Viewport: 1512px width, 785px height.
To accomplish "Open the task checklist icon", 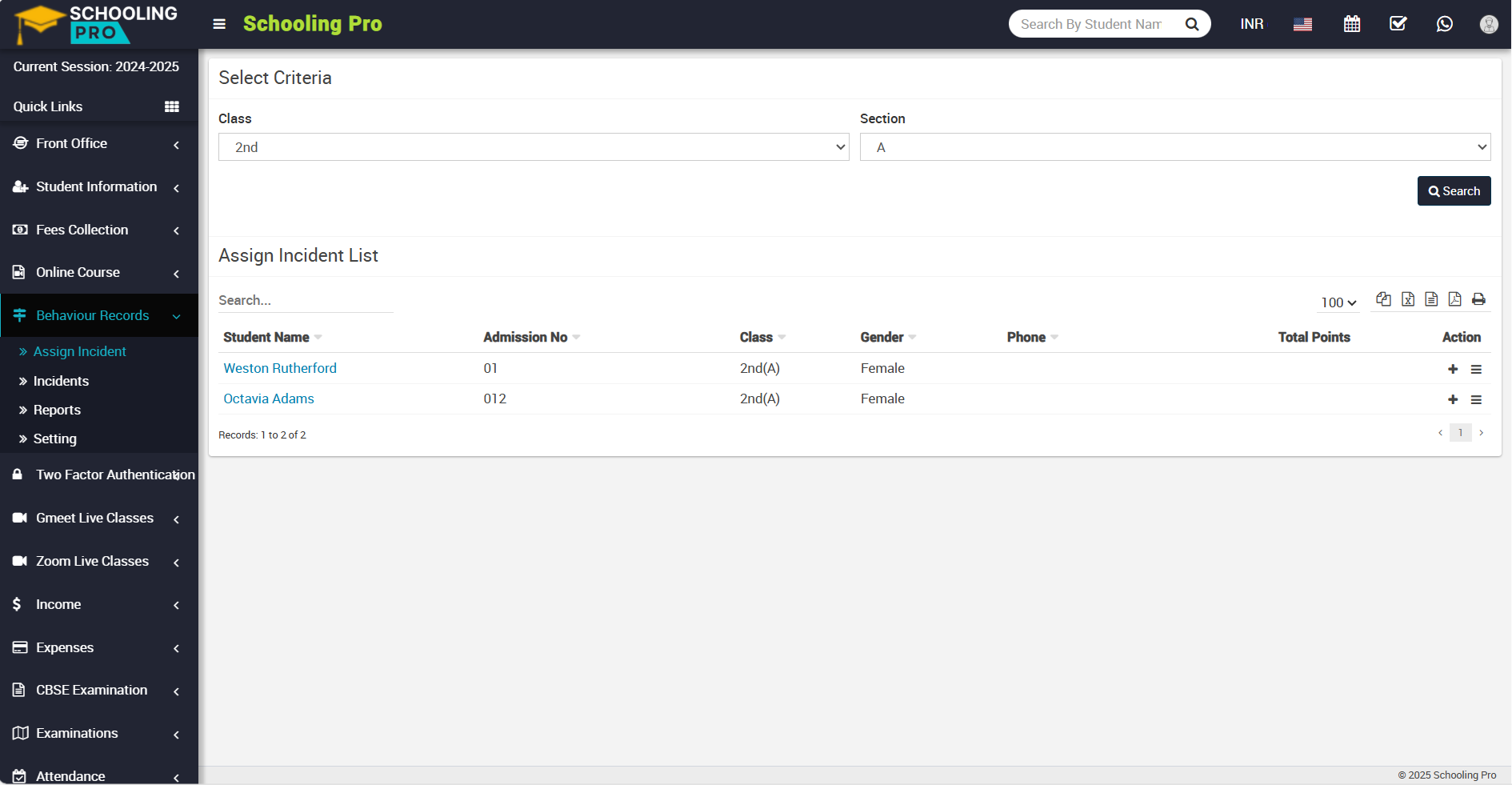I will (1398, 24).
